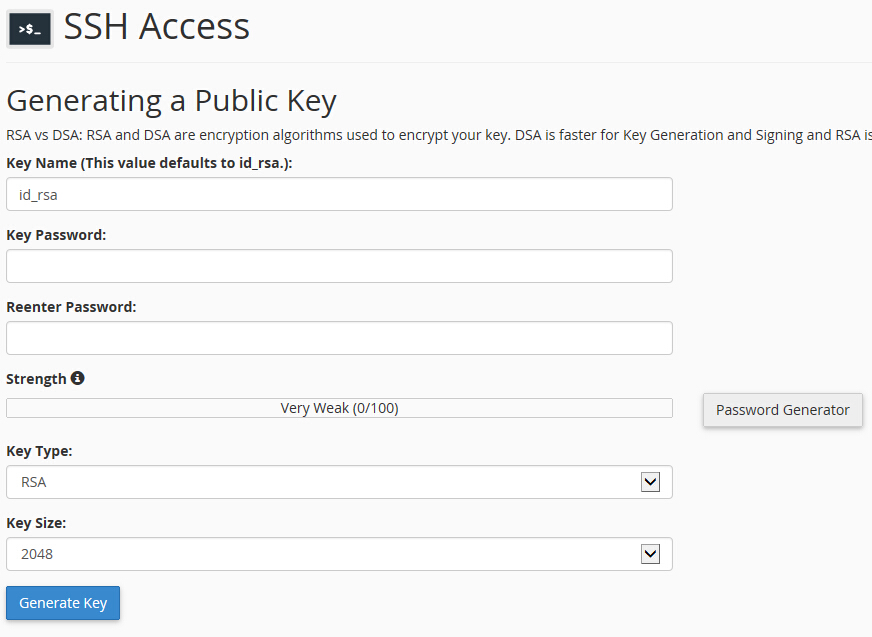The height and width of the screenshot is (637, 872).
Task: Click the Key Size dropdown arrow
Action: (x=650, y=554)
